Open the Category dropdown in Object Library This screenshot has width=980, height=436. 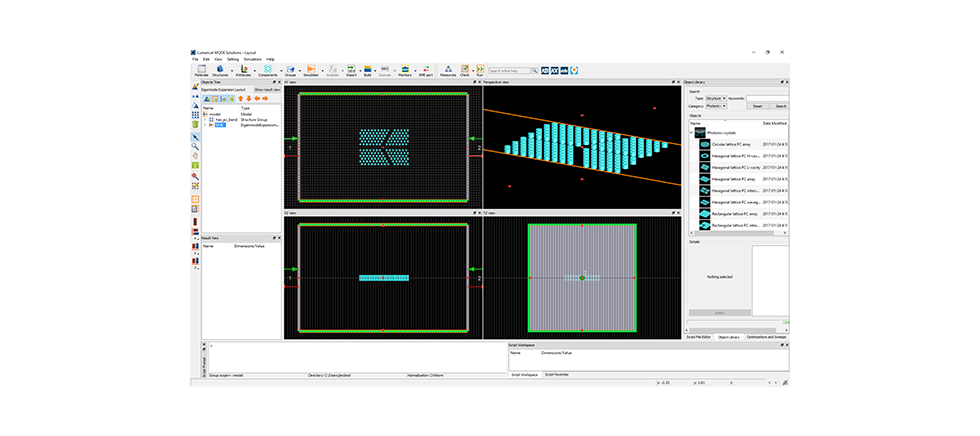pyautogui.click(x=716, y=106)
